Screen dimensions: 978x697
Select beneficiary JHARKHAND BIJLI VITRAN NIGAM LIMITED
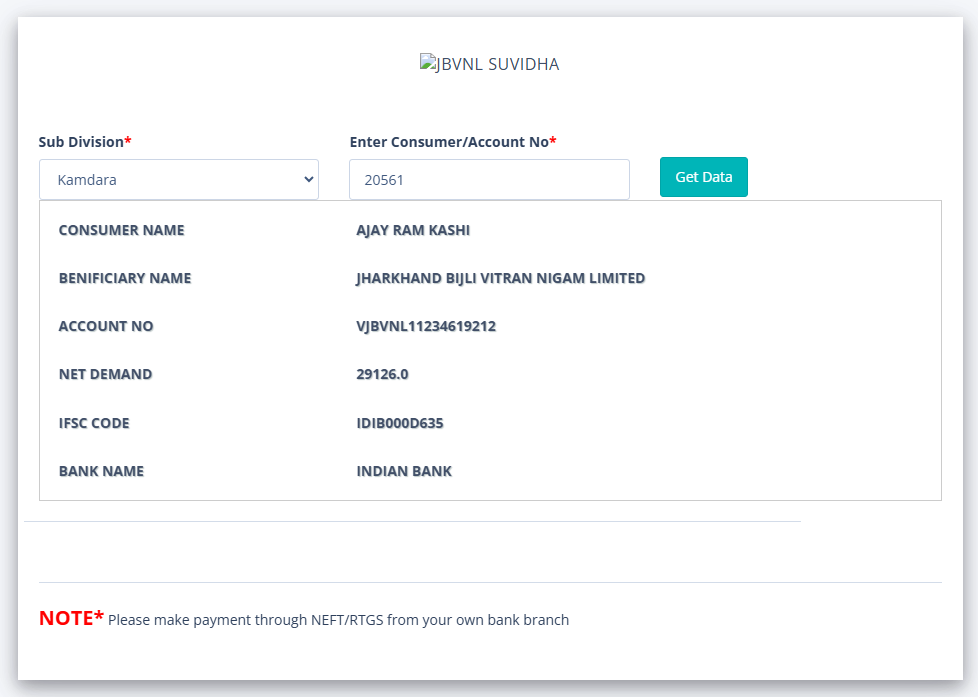click(x=500, y=278)
